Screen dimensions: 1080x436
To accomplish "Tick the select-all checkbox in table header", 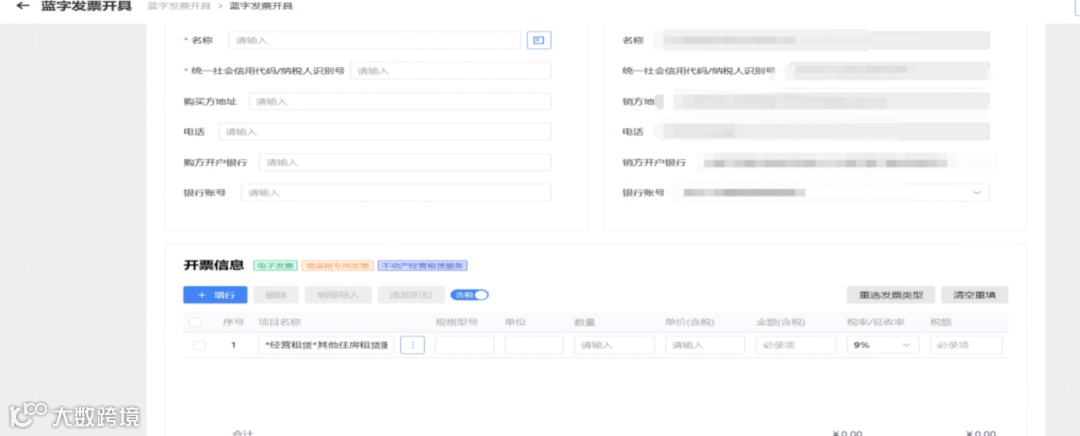I will pyautogui.click(x=195, y=322).
